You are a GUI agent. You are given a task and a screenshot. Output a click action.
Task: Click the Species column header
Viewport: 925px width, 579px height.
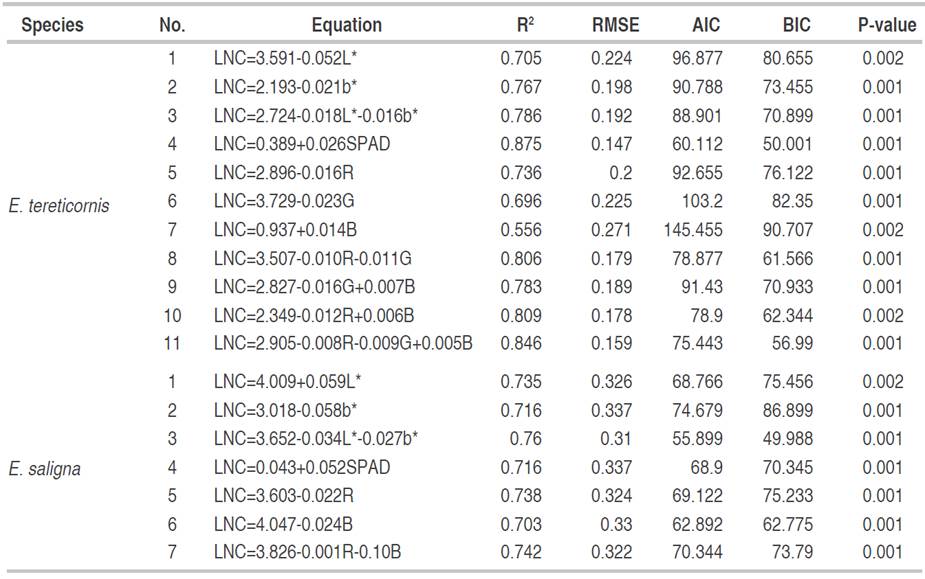52,25
